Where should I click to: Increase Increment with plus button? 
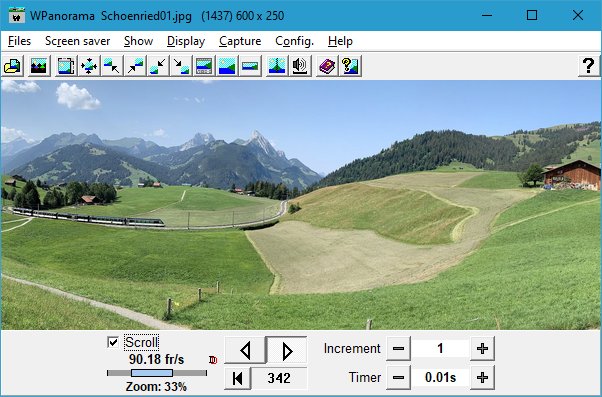coord(482,349)
